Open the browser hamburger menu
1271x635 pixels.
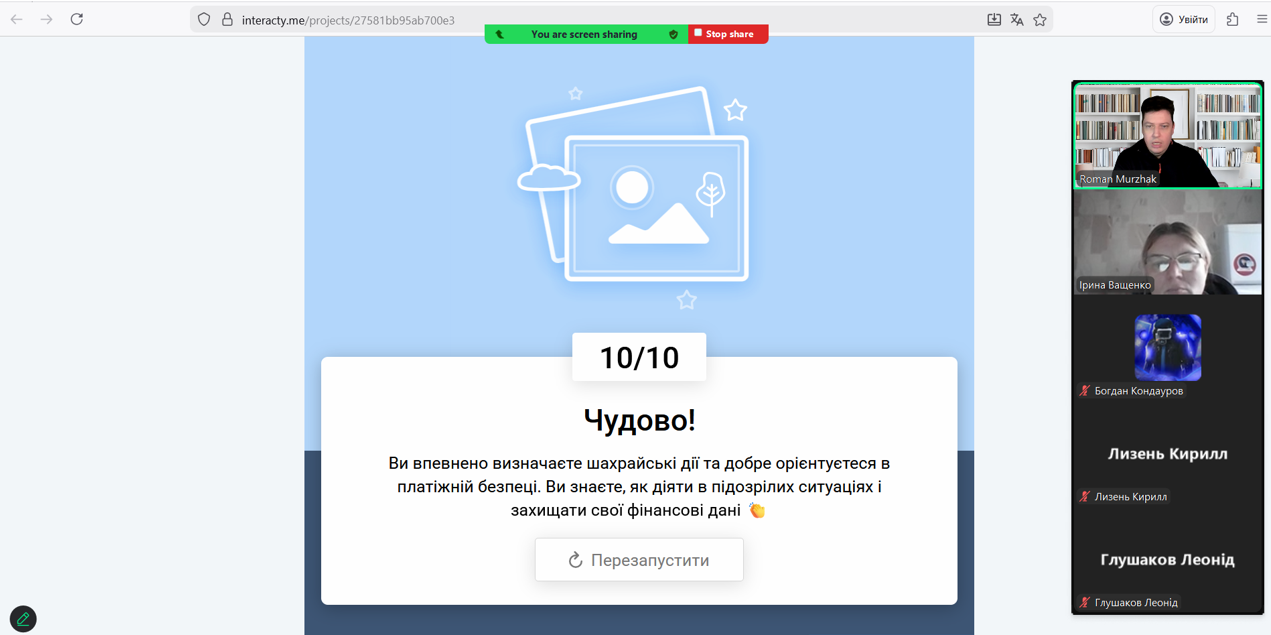tap(1261, 19)
